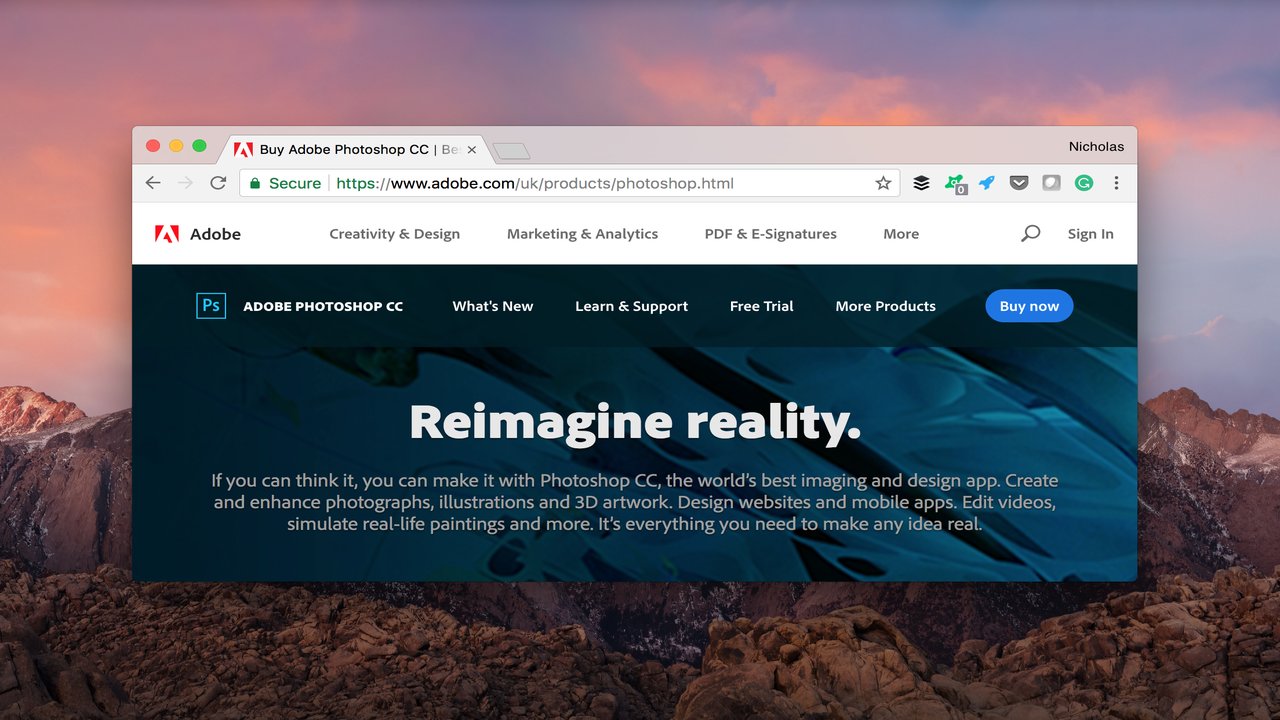Open the Chrome three-dot menu
This screenshot has height=720, width=1280.
click(1116, 183)
